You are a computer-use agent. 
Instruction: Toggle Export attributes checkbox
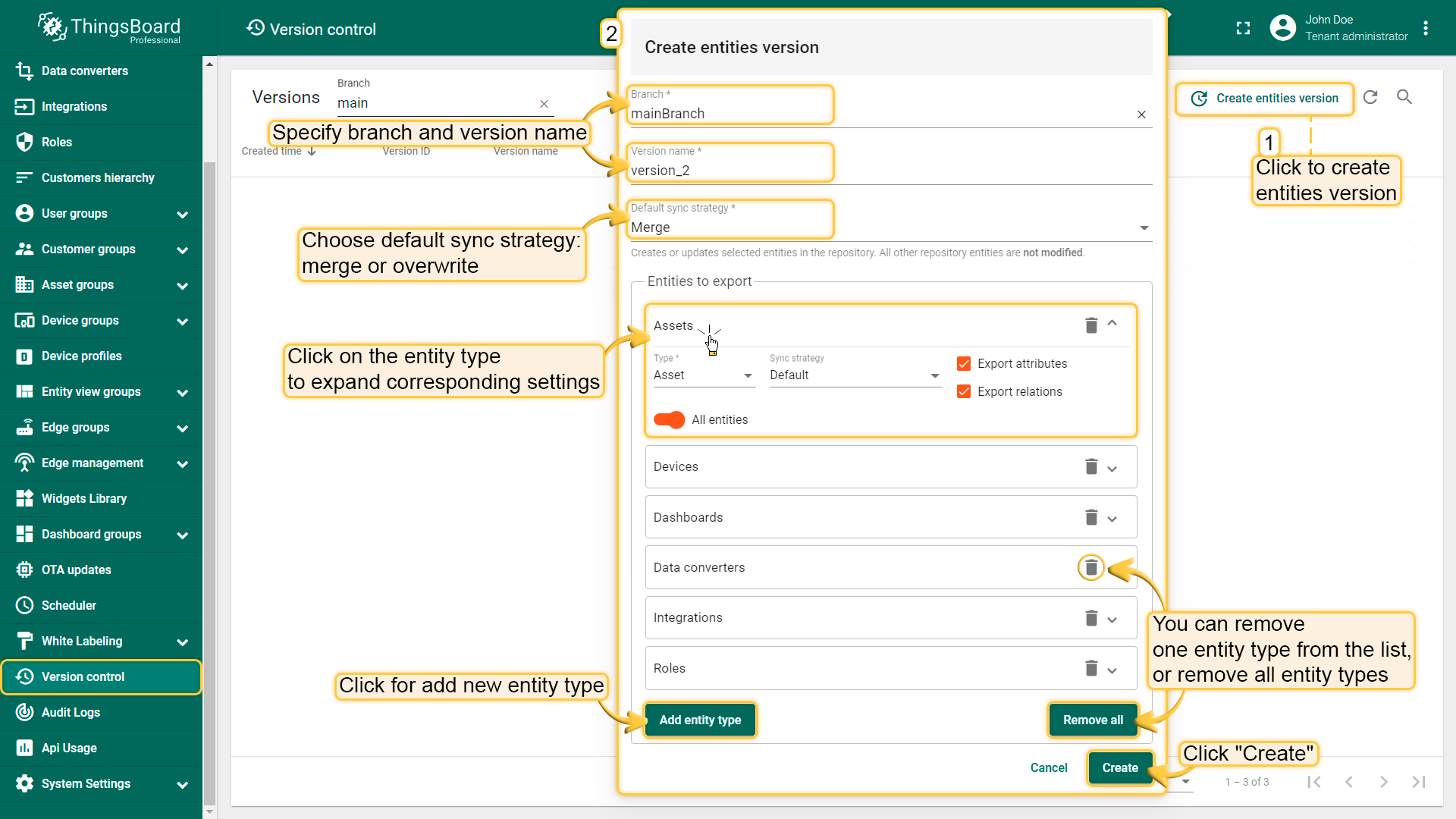(964, 364)
